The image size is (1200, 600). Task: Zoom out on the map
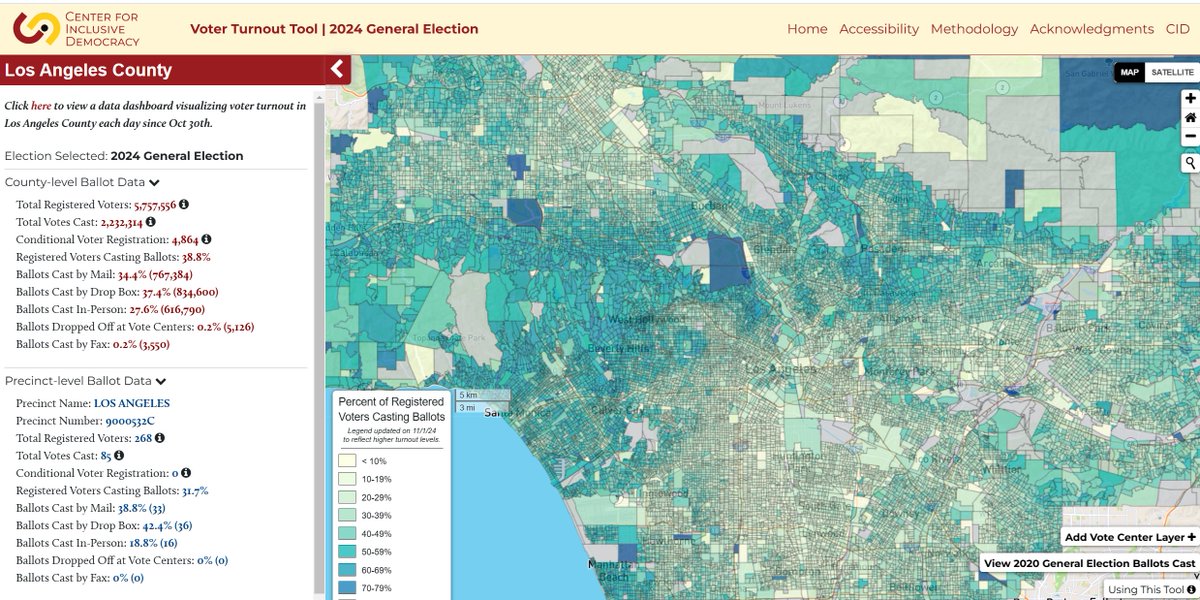click(x=1190, y=136)
